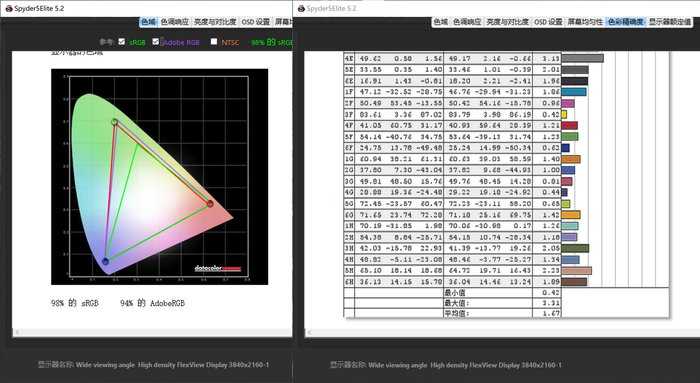
Task: Click the right window horizontal scrollbar left arrow
Action: tap(310, 332)
